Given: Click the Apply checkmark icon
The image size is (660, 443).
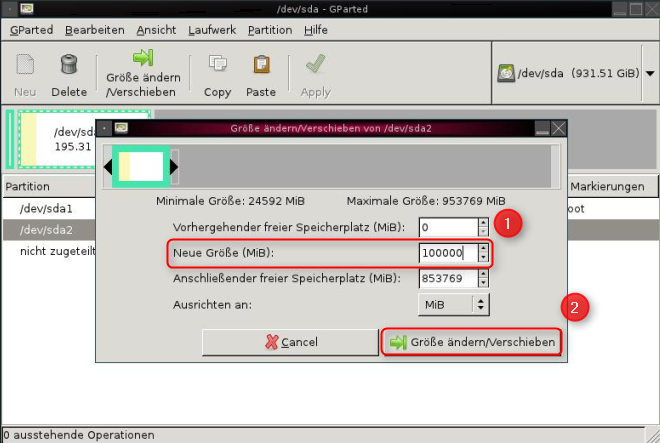Looking at the screenshot, I should click(x=316, y=64).
